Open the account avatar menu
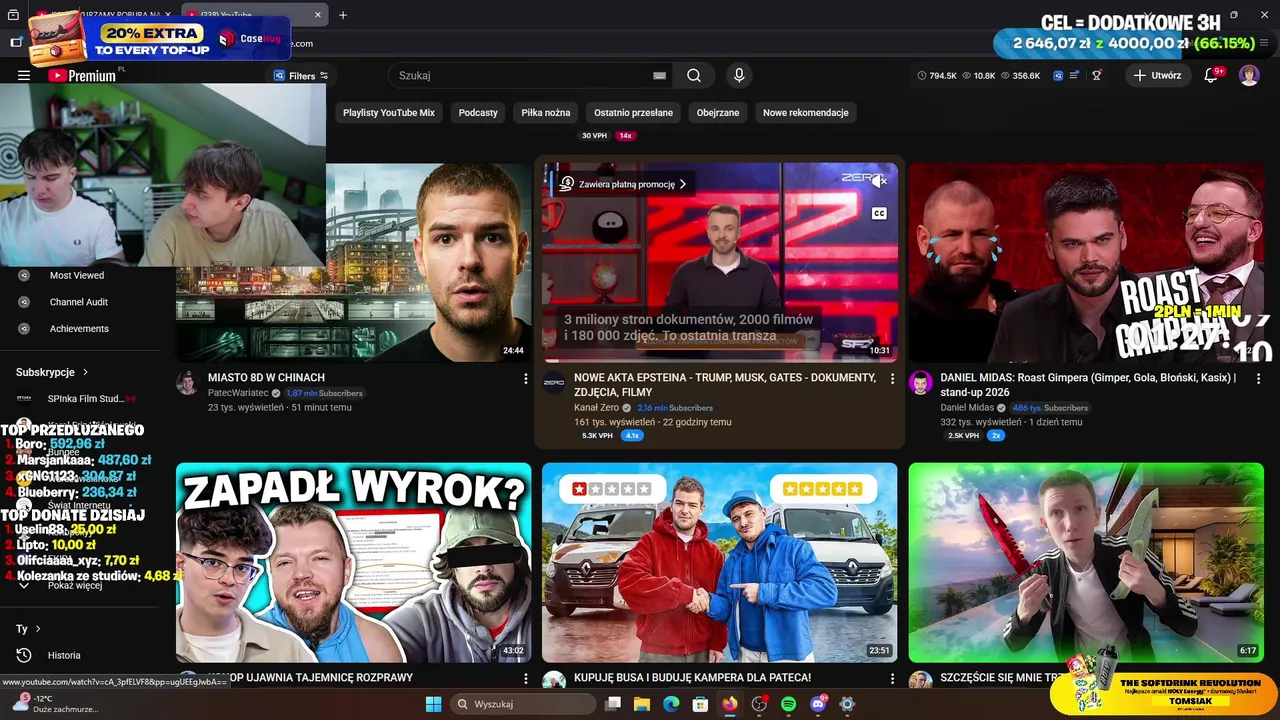The width and height of the screenshot is (1280, 720). tap(1249, 75)
